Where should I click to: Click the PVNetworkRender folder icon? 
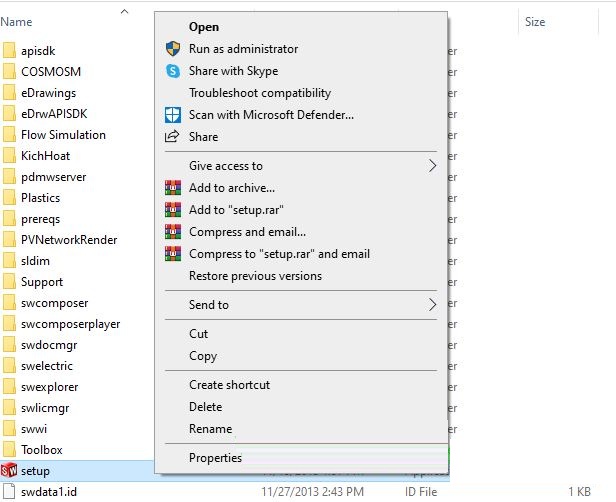(9, 240)
